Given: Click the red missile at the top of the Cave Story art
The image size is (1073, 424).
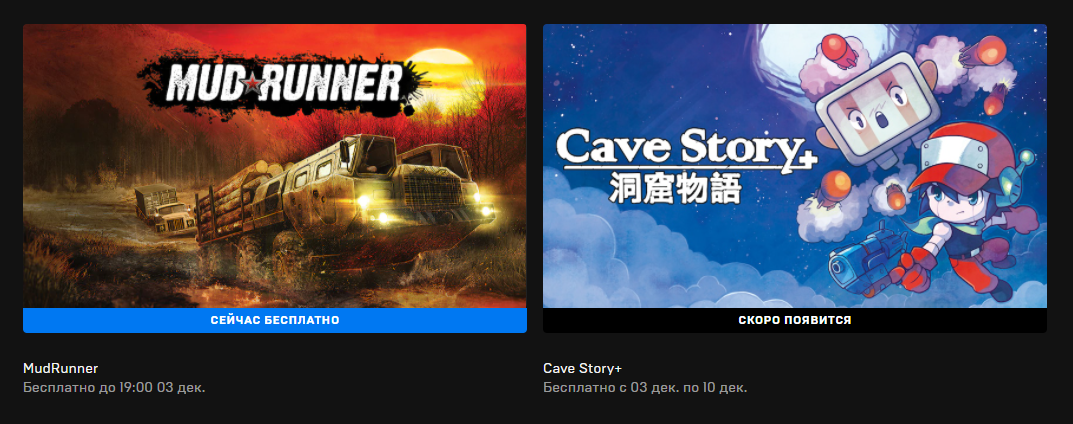Looking at the screenshot, I should [839, 49].
